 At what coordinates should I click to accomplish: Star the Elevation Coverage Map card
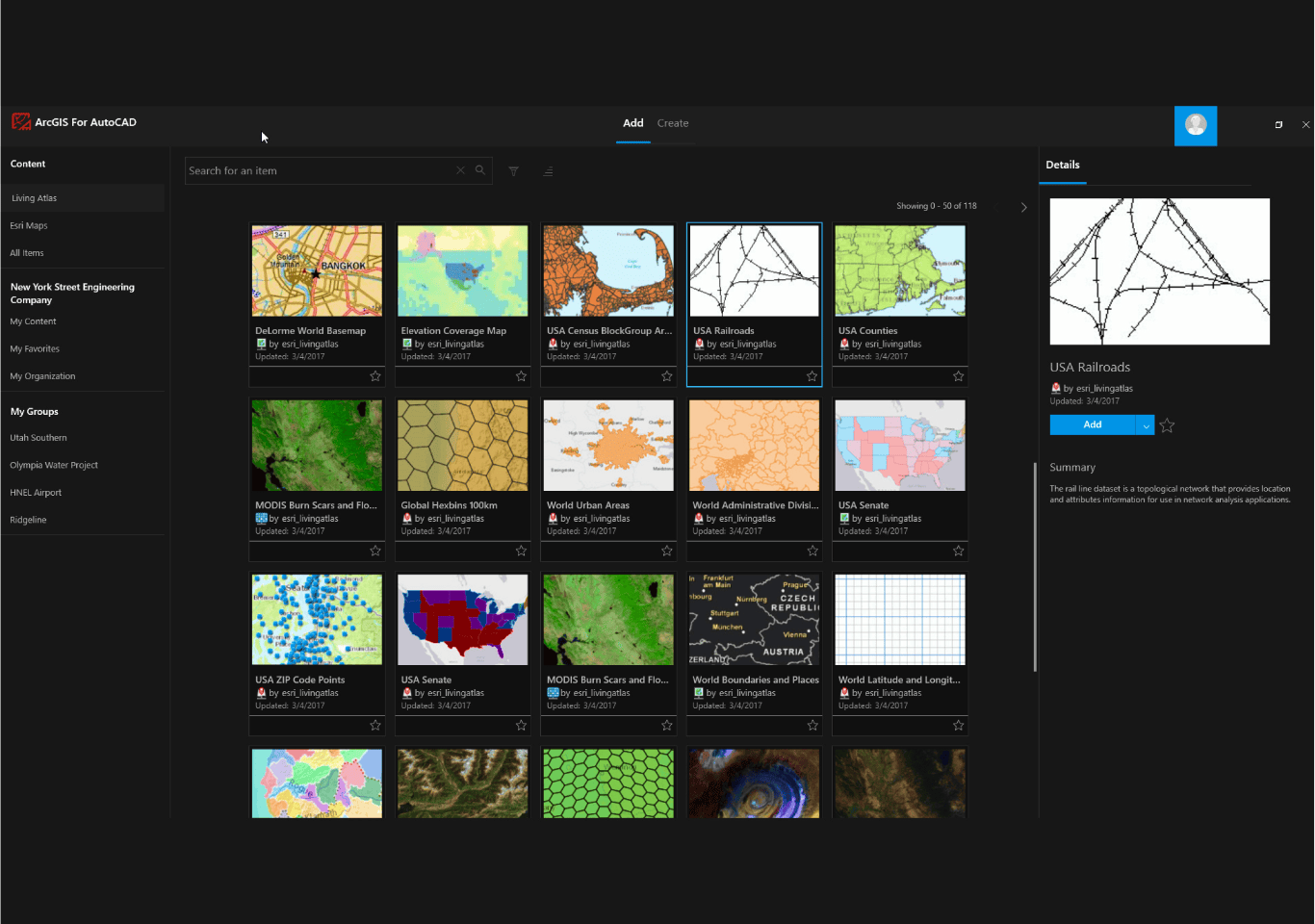click(x=521, y=376)
